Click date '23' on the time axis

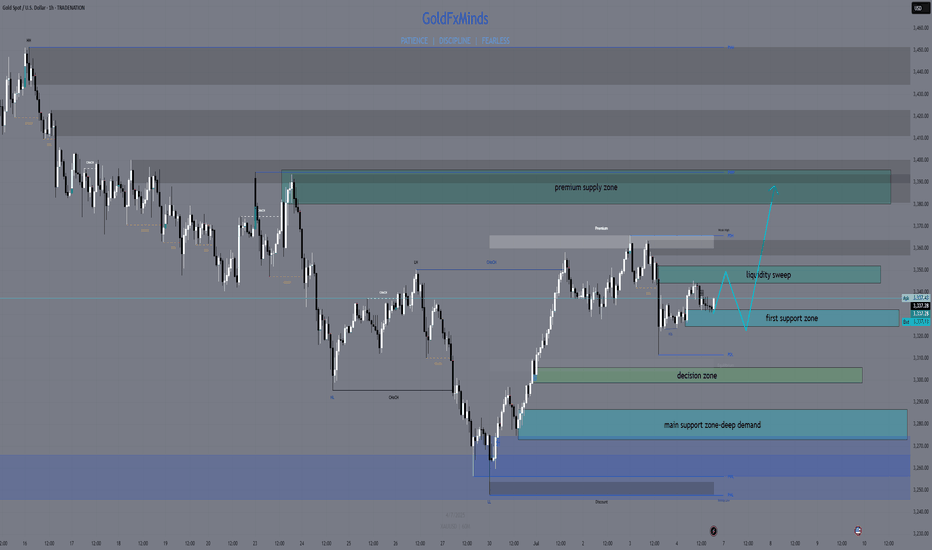click(x=255, y=543)
